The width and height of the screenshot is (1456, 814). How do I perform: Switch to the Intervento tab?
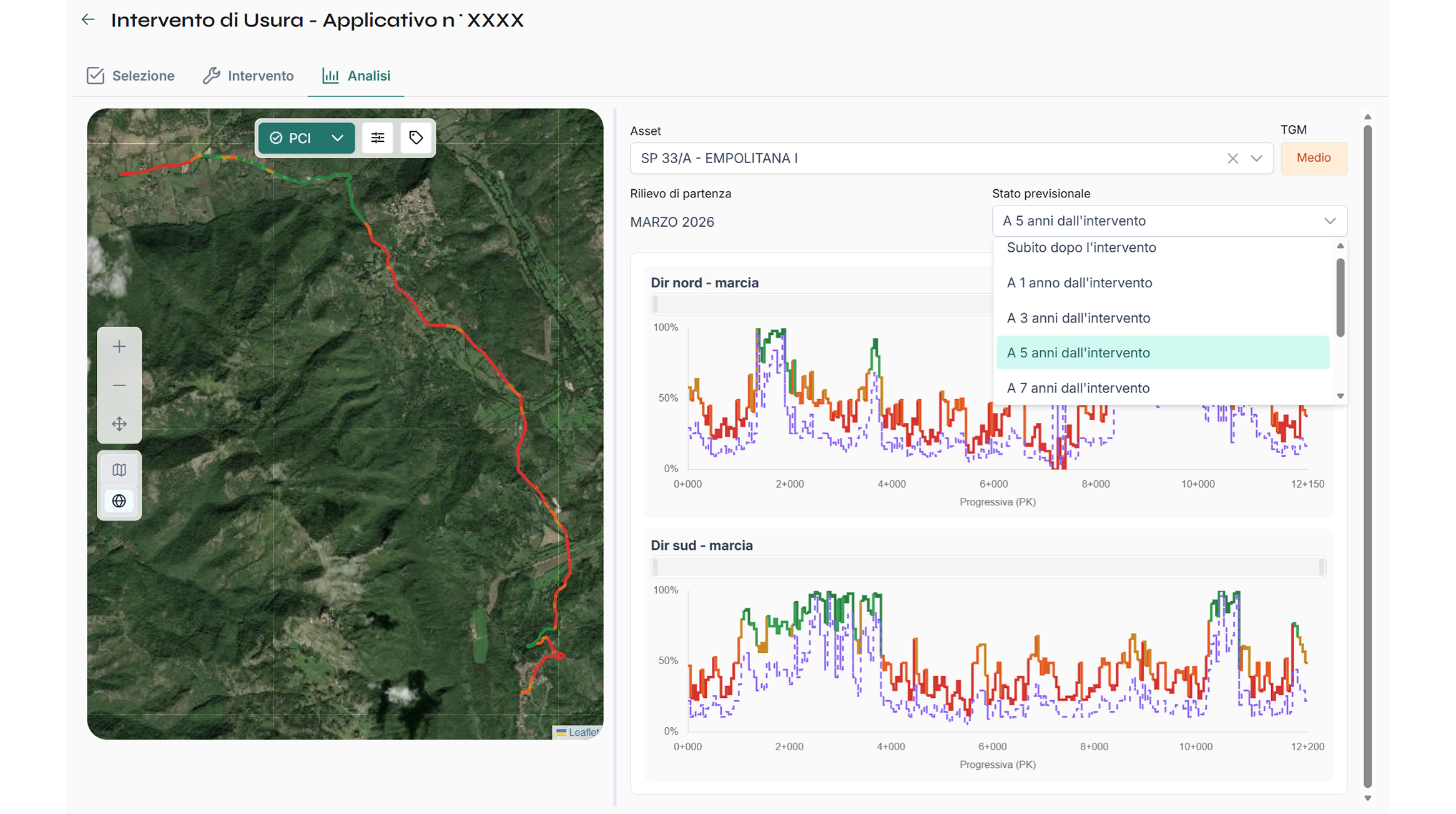point(248,76)
